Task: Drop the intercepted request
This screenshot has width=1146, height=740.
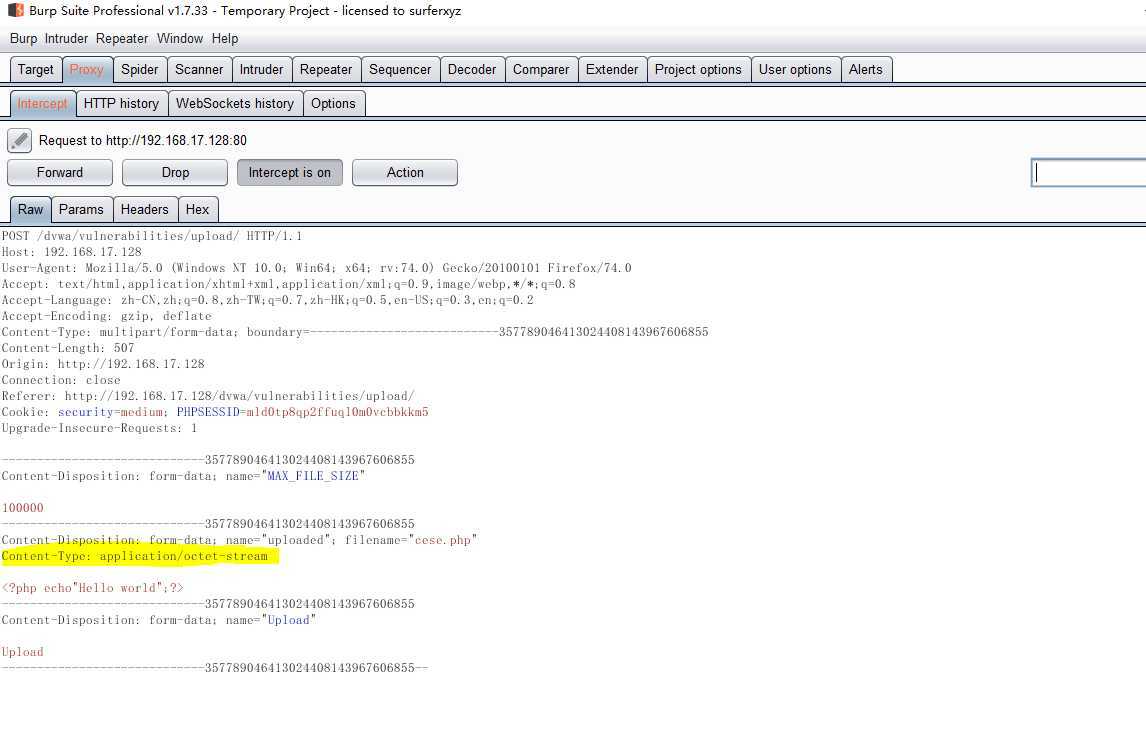Action: [175, 173]
